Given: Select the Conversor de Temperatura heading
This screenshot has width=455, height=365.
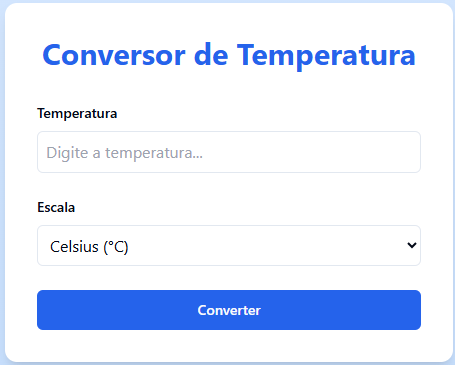Looking at the screenshot, I should (229, 55).
